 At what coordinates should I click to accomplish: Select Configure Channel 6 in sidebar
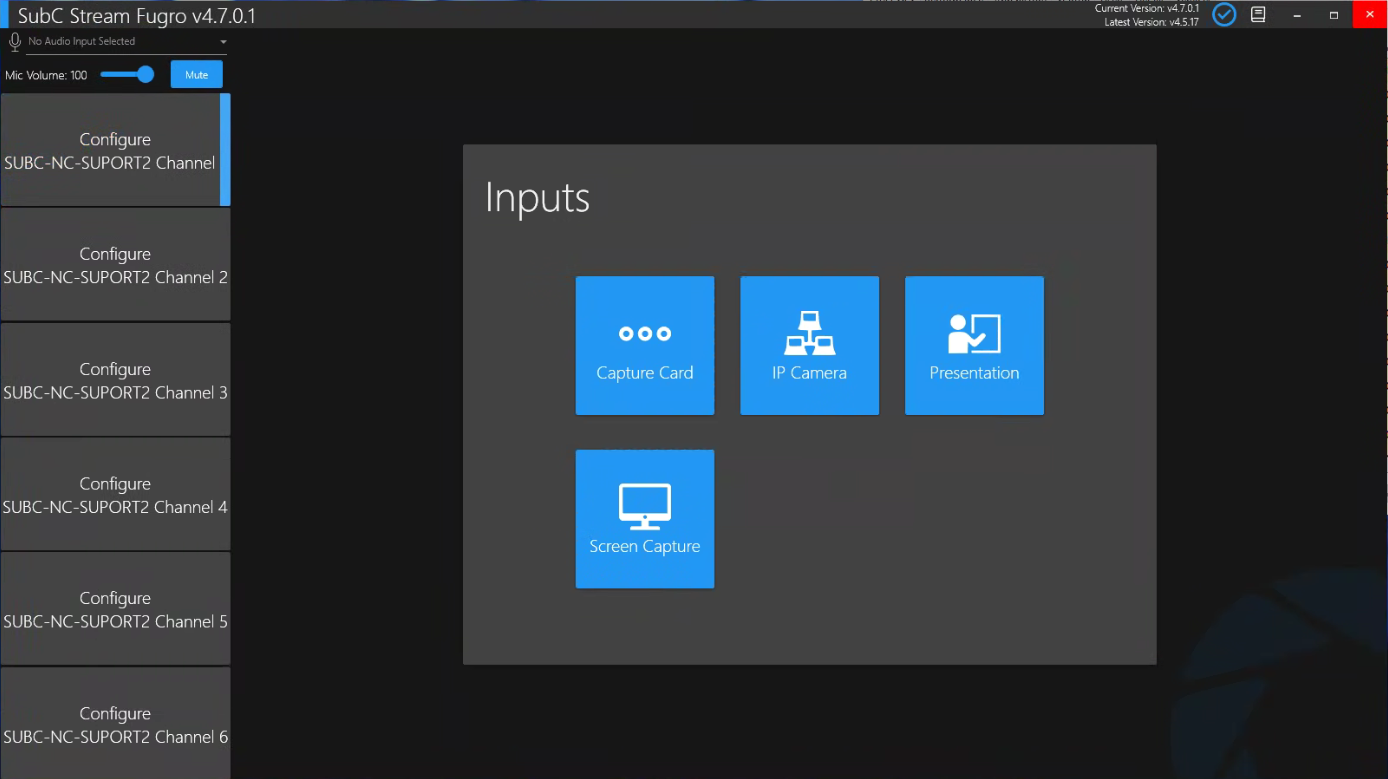coord(115,724)
